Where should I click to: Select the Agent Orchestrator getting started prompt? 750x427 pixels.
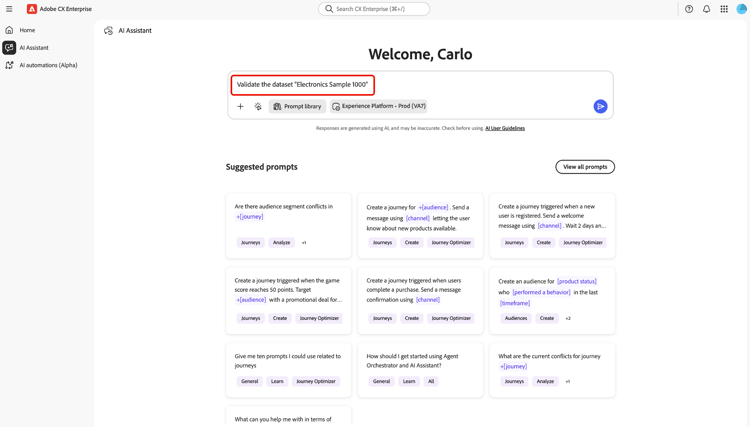click(420, 370)
